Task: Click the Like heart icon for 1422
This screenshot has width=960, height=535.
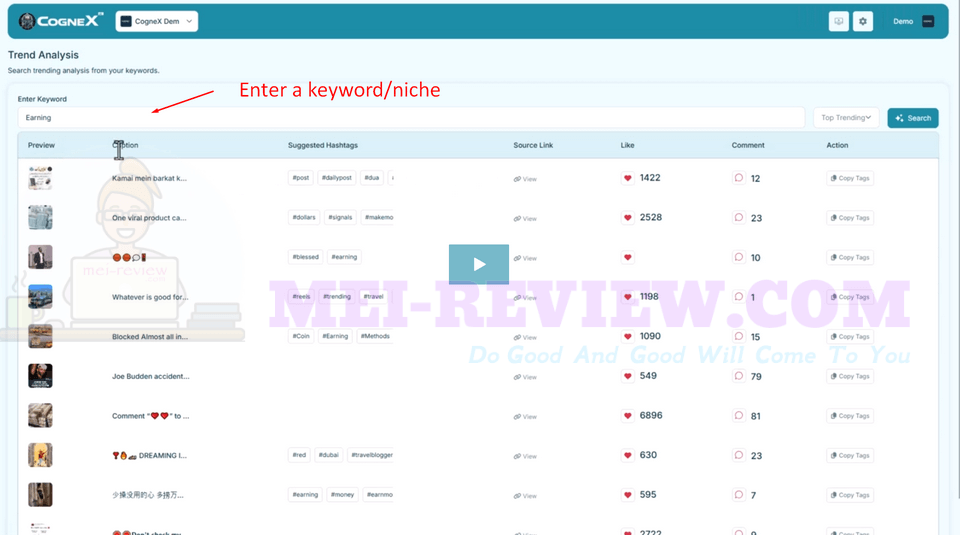Action: 628,178
